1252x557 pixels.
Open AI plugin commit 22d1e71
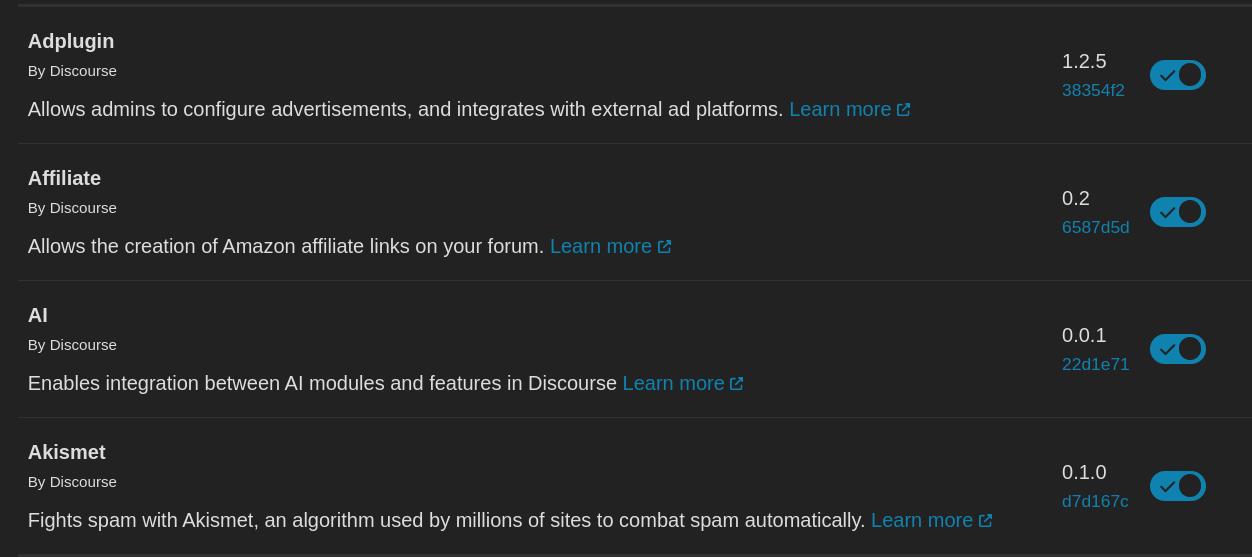1095,365
